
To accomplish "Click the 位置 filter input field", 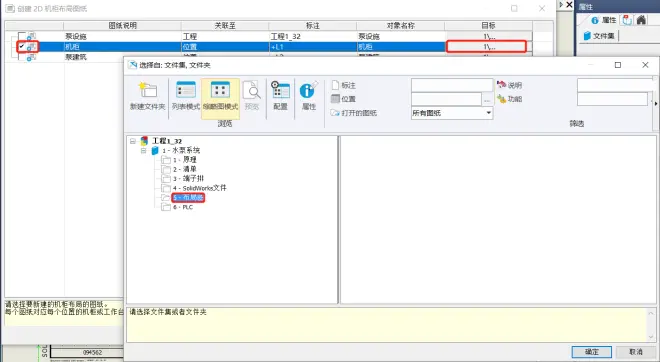I will [447, 99].
